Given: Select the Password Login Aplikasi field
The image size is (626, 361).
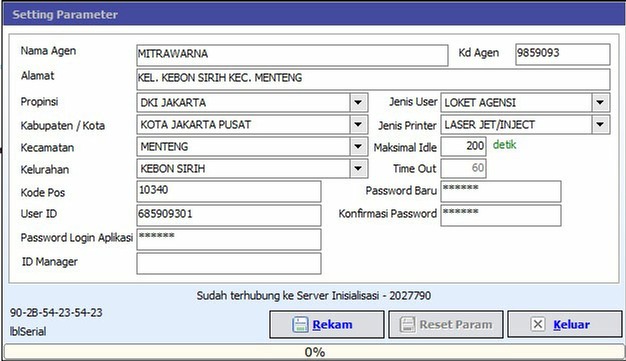Looking at the screenshot, I should [x=229, y=239].
